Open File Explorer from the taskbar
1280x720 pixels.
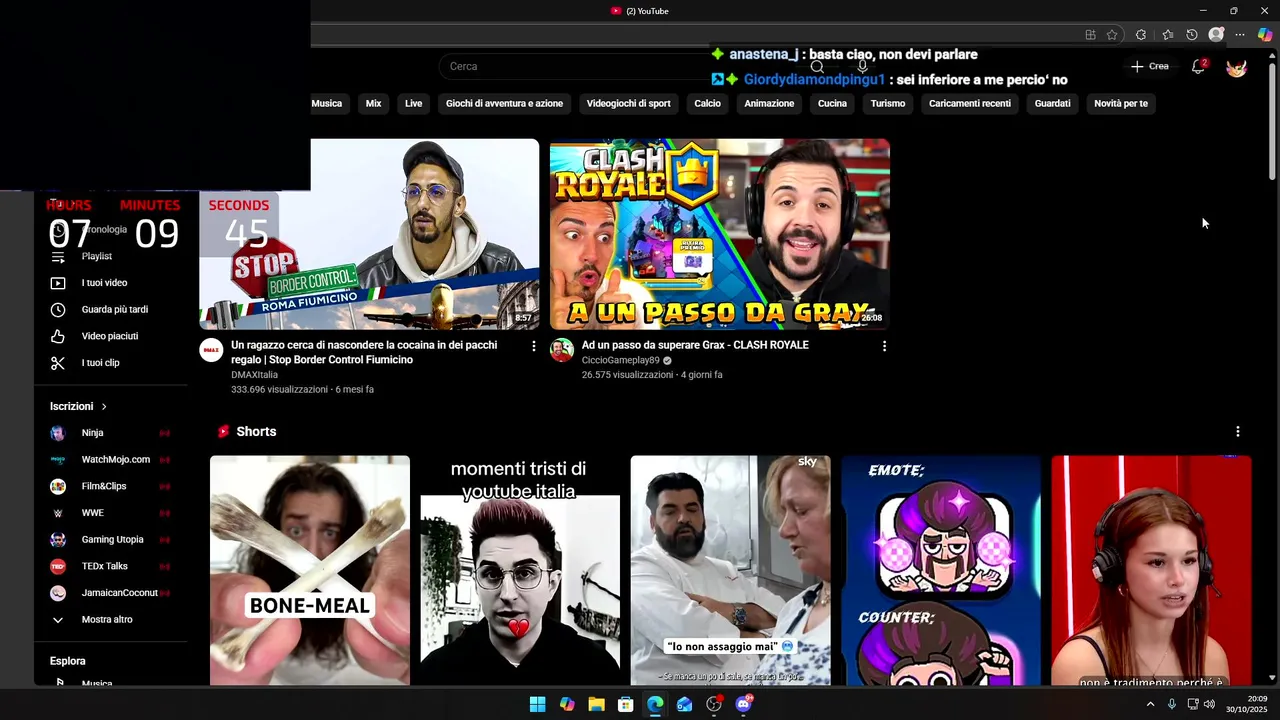coord(596,704)
